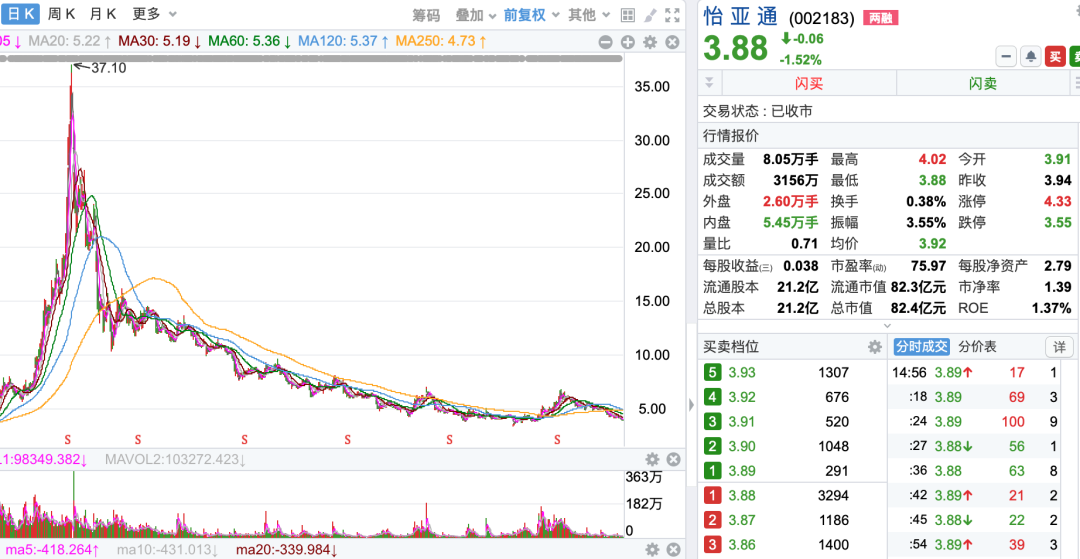The image size is (1080, 559).
Task: Open the 其他 dropdown menu
Action: (589, 14)
